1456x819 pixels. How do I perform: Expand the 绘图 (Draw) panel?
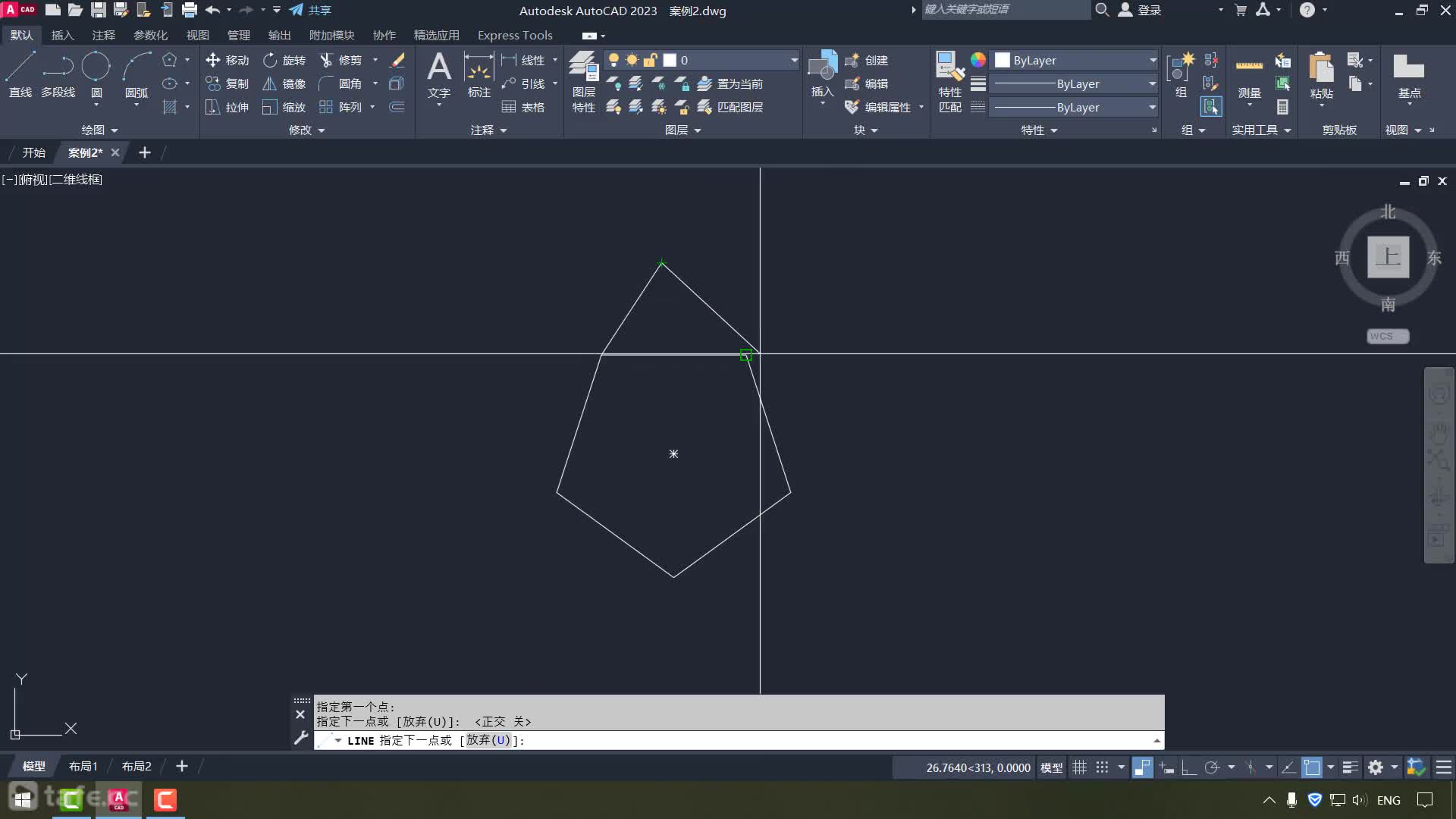(x=99, y=130)
